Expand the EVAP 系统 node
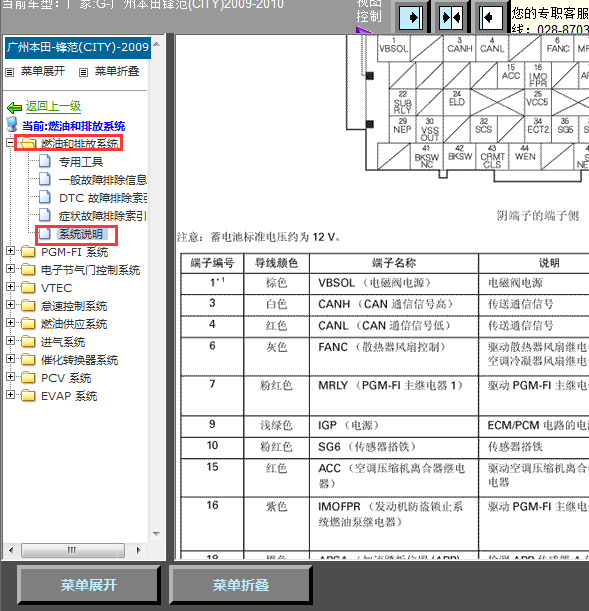The image size is (589, 611). click(11, 395)
